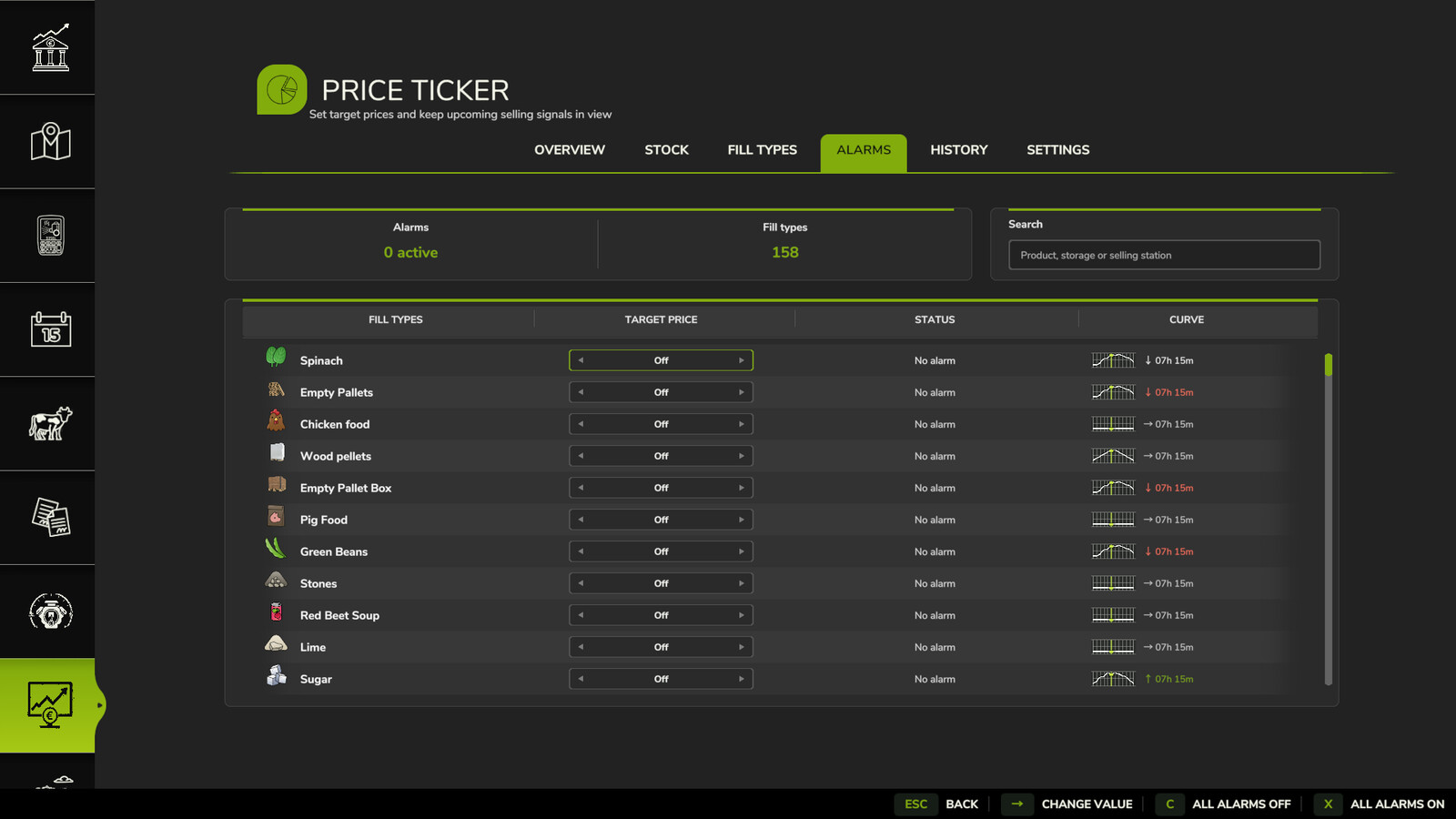
Task: Click the Wood pellets bag icon
Action: point(277,452)
